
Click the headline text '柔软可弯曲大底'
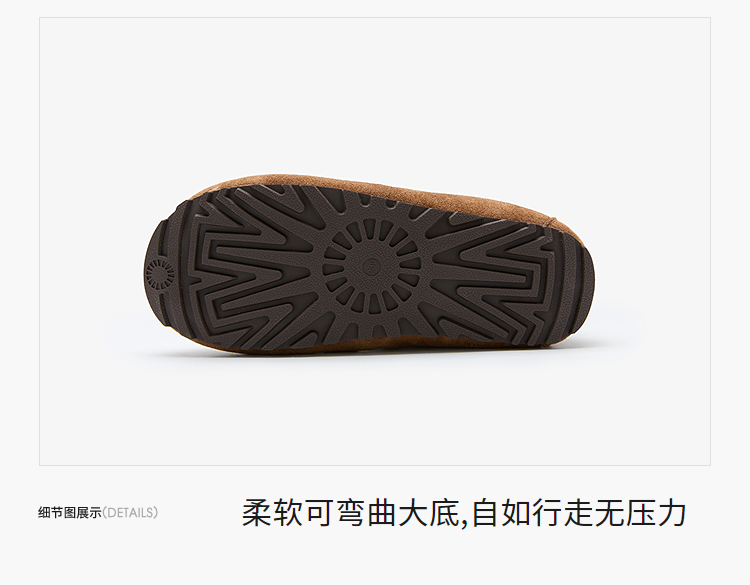tap(350, 513)
